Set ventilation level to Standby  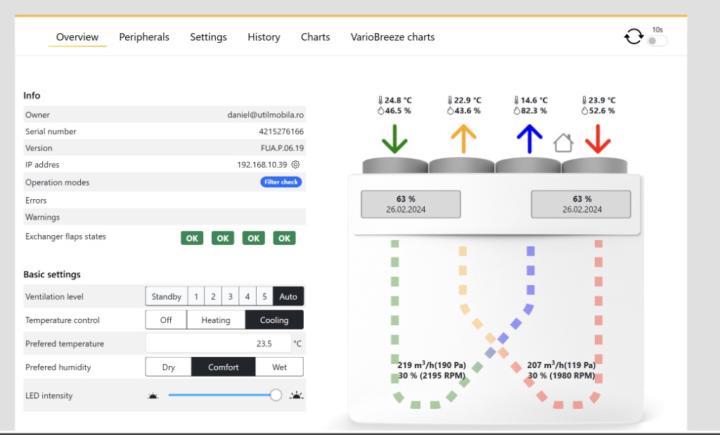click(x=166, y=296)
